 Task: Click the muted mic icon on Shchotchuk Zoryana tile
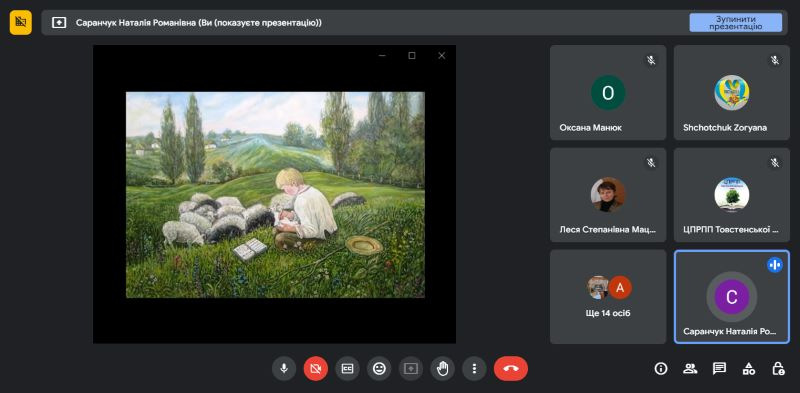pos(774,60)
